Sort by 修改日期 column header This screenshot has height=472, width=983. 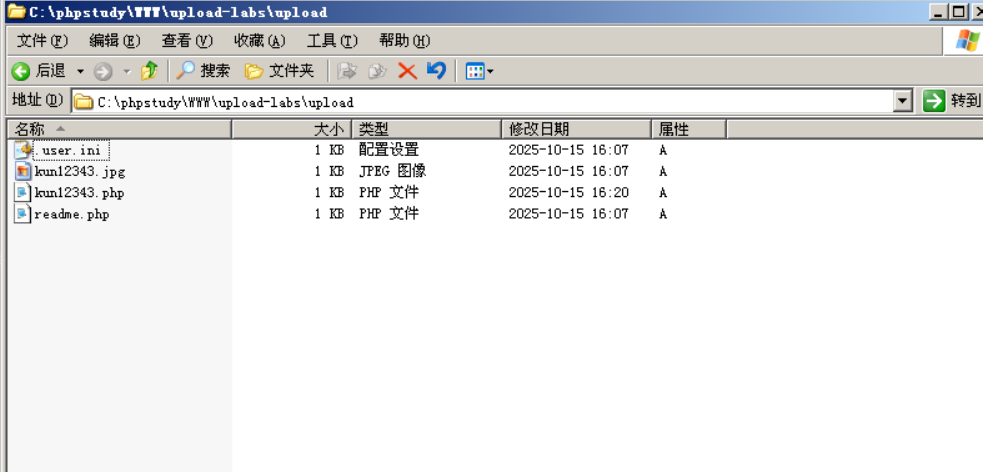tap(576, 129)
